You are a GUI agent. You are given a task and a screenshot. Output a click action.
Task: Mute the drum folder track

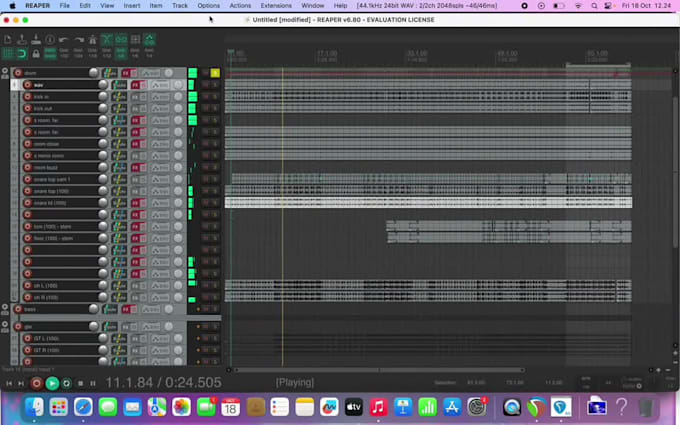coord(206,73)
